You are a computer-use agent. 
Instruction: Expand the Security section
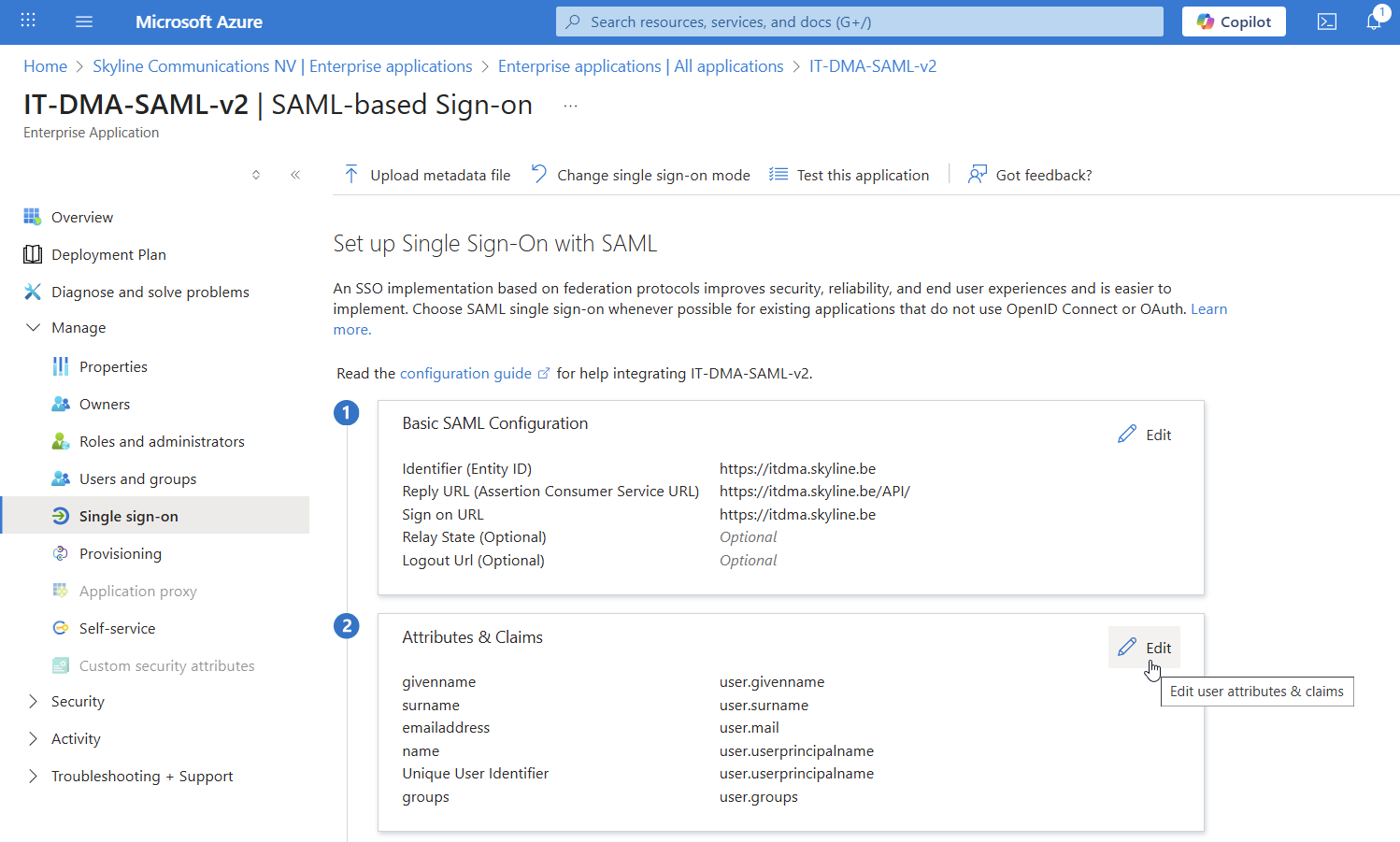(34, 701)
